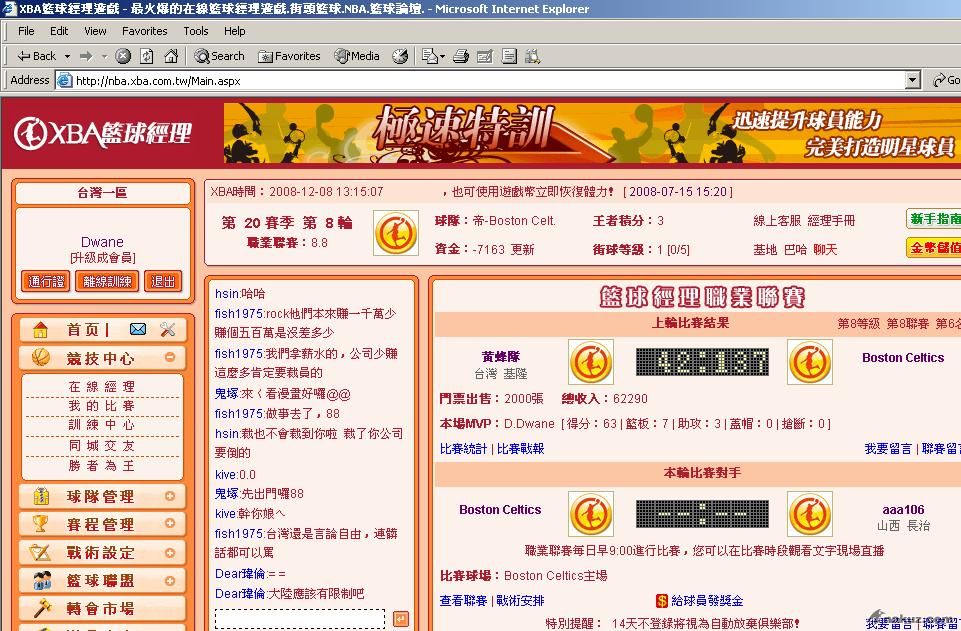Open 在線經理 in sidebar
Image resolution: width=961 pixels, height=631 pixels.
click(x=102, y=387)
